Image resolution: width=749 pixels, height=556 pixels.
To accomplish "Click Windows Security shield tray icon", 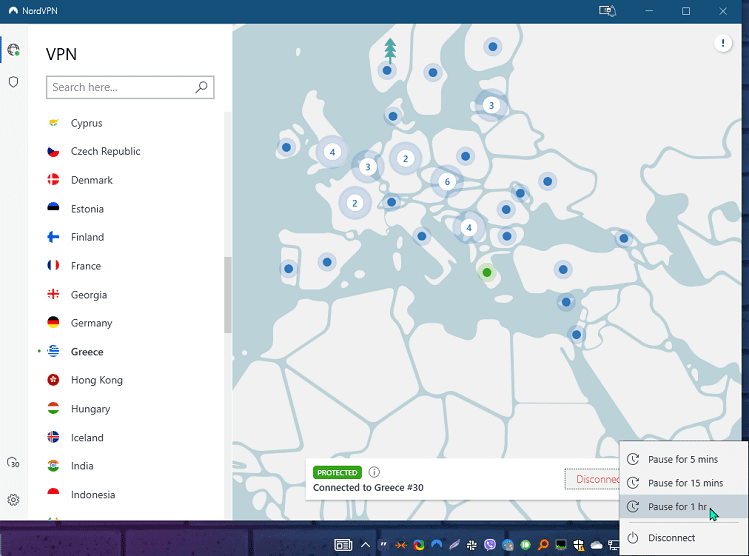I will point(578,545).
